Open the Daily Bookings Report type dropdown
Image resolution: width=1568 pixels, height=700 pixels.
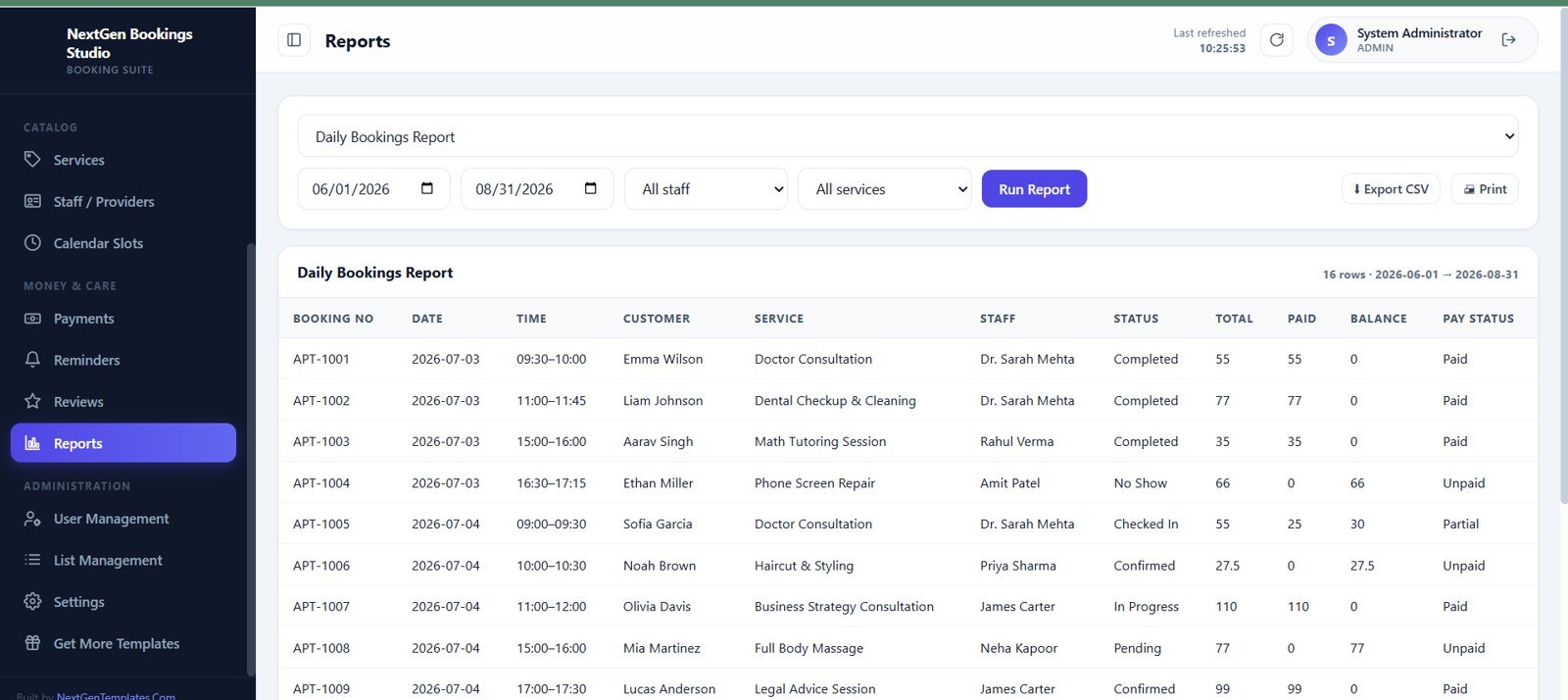point(907,136)
